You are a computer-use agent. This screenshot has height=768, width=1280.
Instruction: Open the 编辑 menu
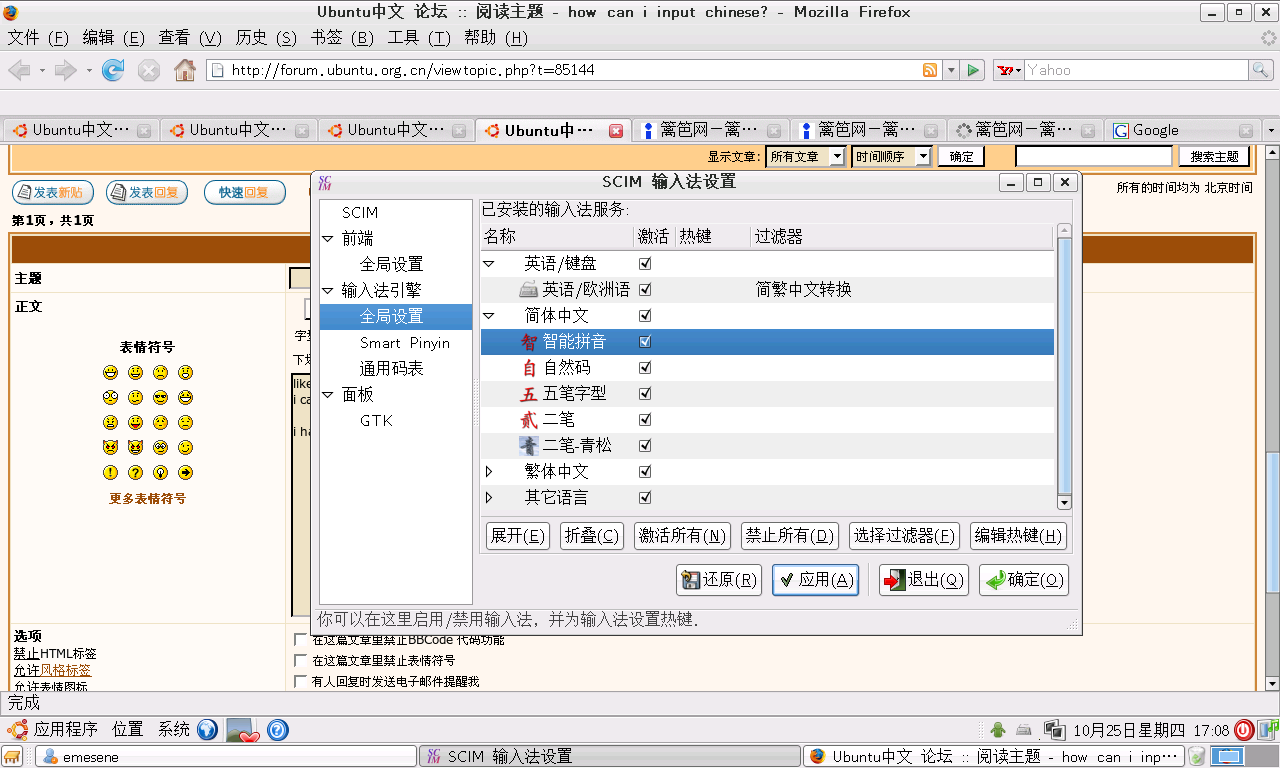click(113, 38)
